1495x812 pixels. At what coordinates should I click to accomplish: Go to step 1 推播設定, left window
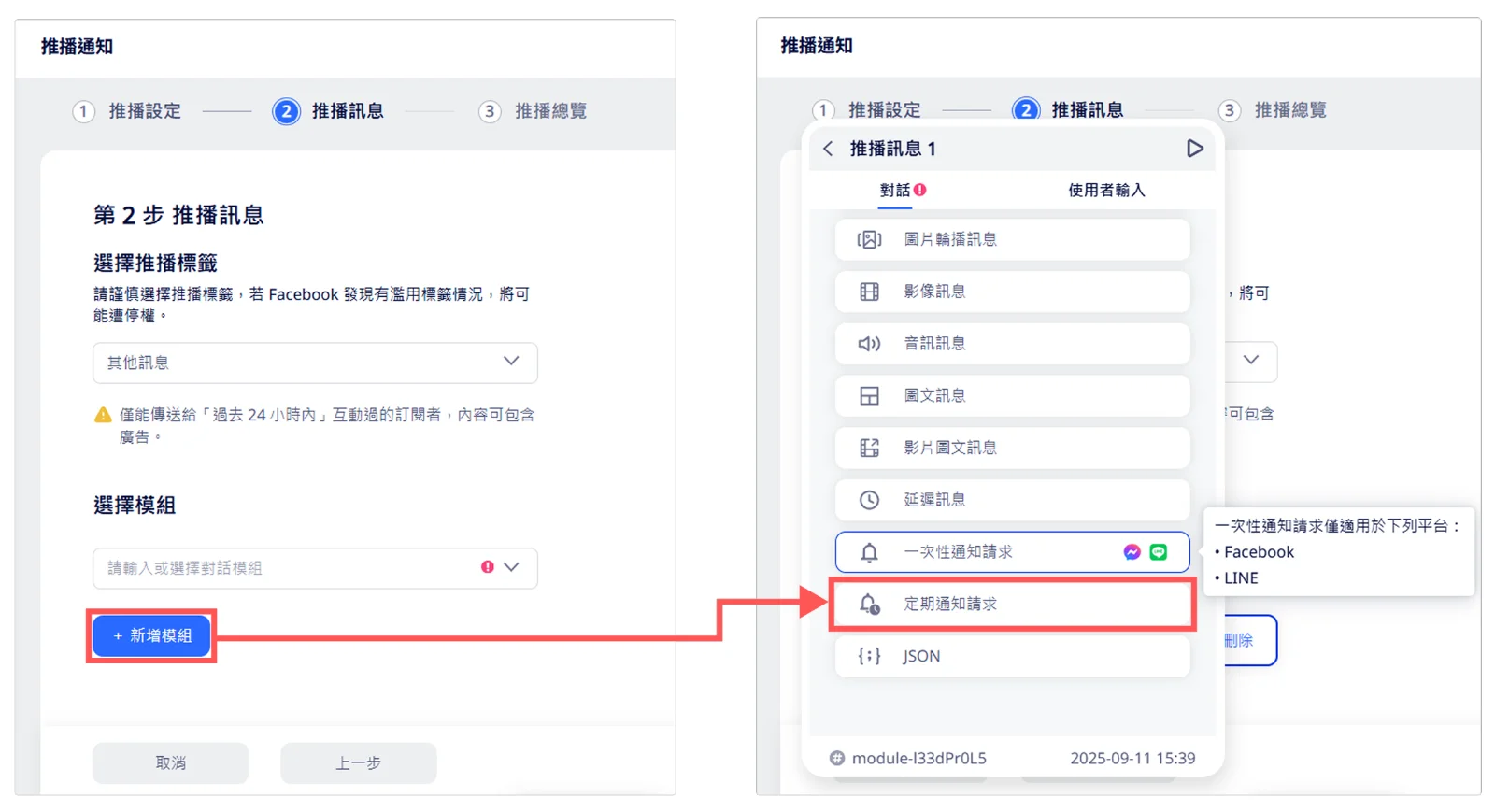click(x=127, y=111)
